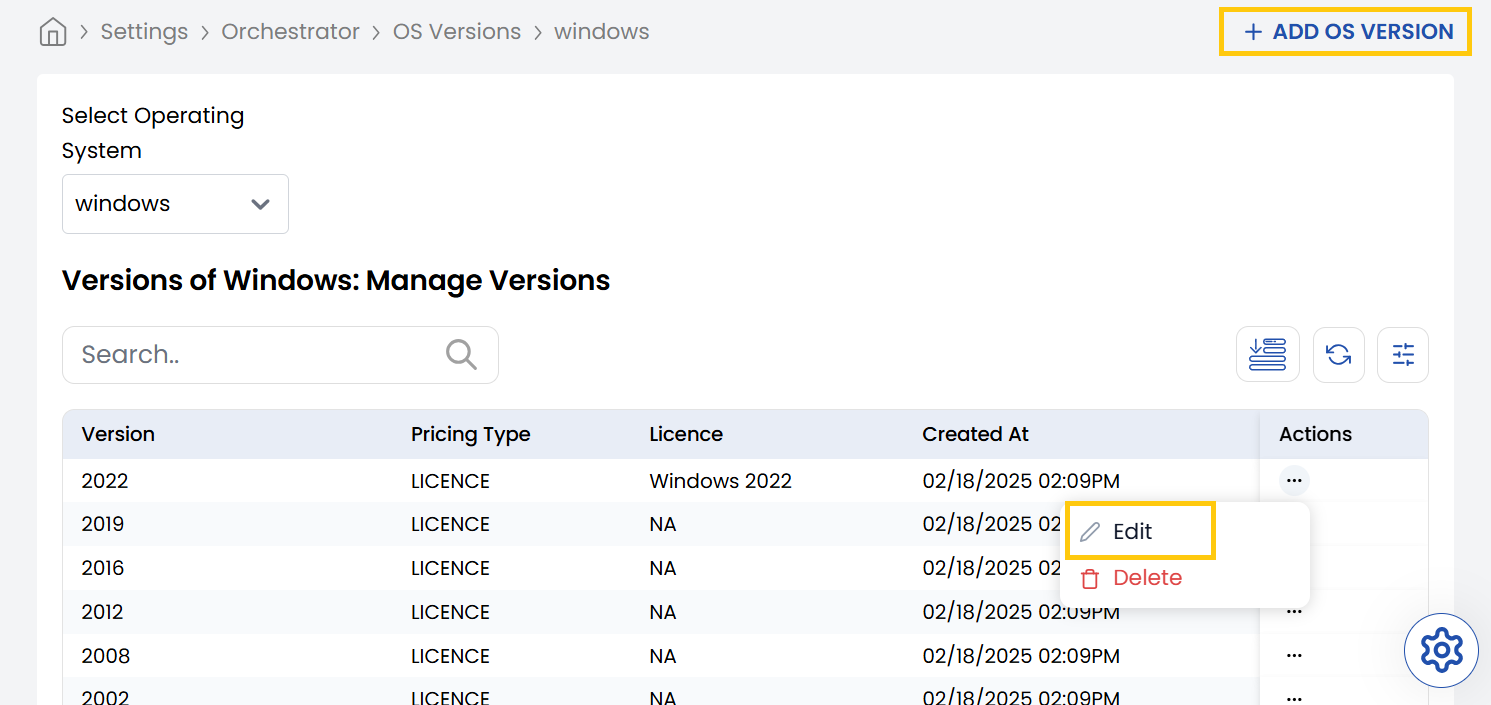Click the export list download icon
Screen dimensions: 1491x705
(1267, 355)
